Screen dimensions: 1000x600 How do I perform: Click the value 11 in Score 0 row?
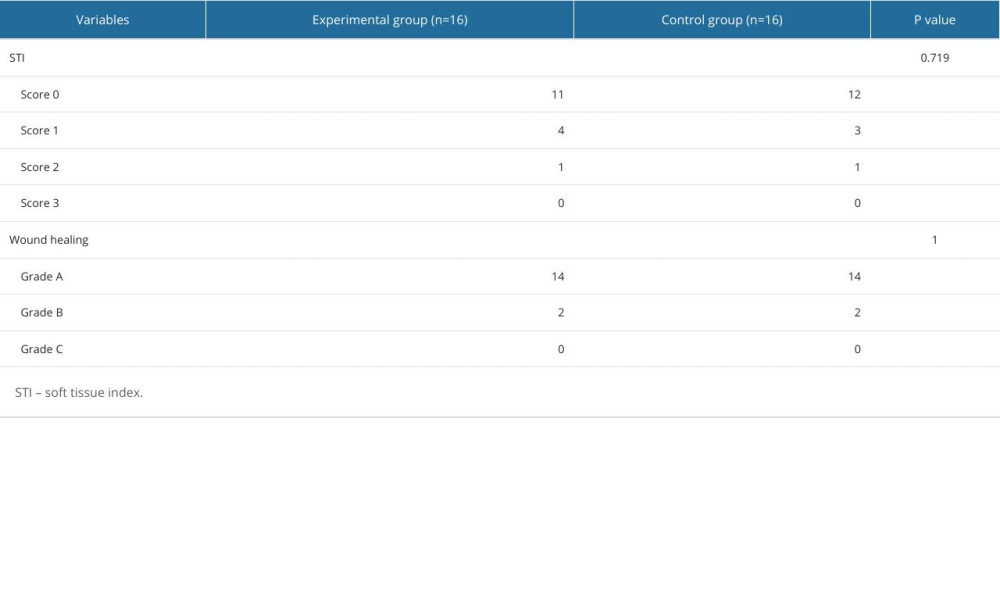click(x=557, y=94)
